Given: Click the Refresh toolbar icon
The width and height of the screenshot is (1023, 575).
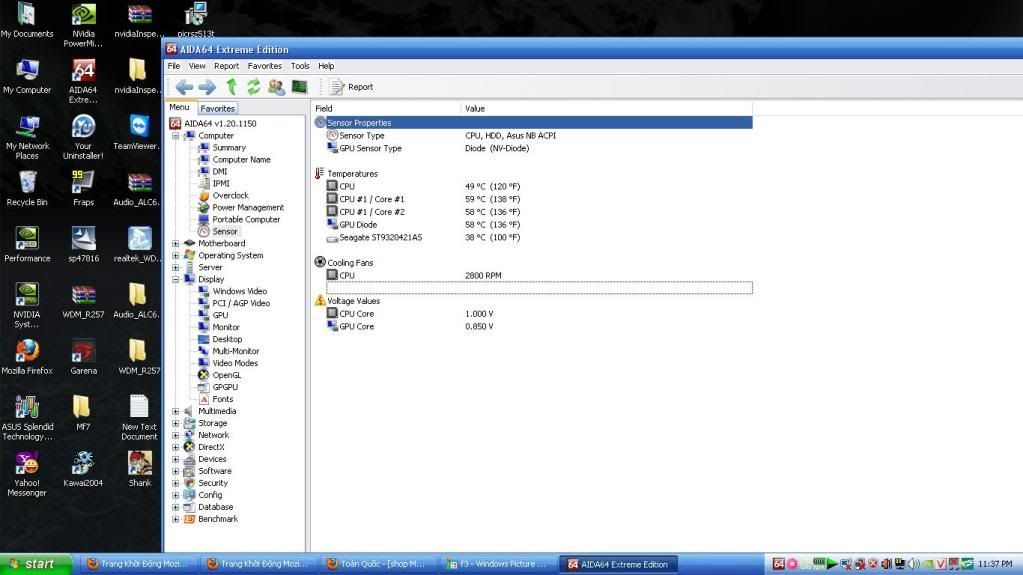Looking at the screenshot, I should click(253, 87).
